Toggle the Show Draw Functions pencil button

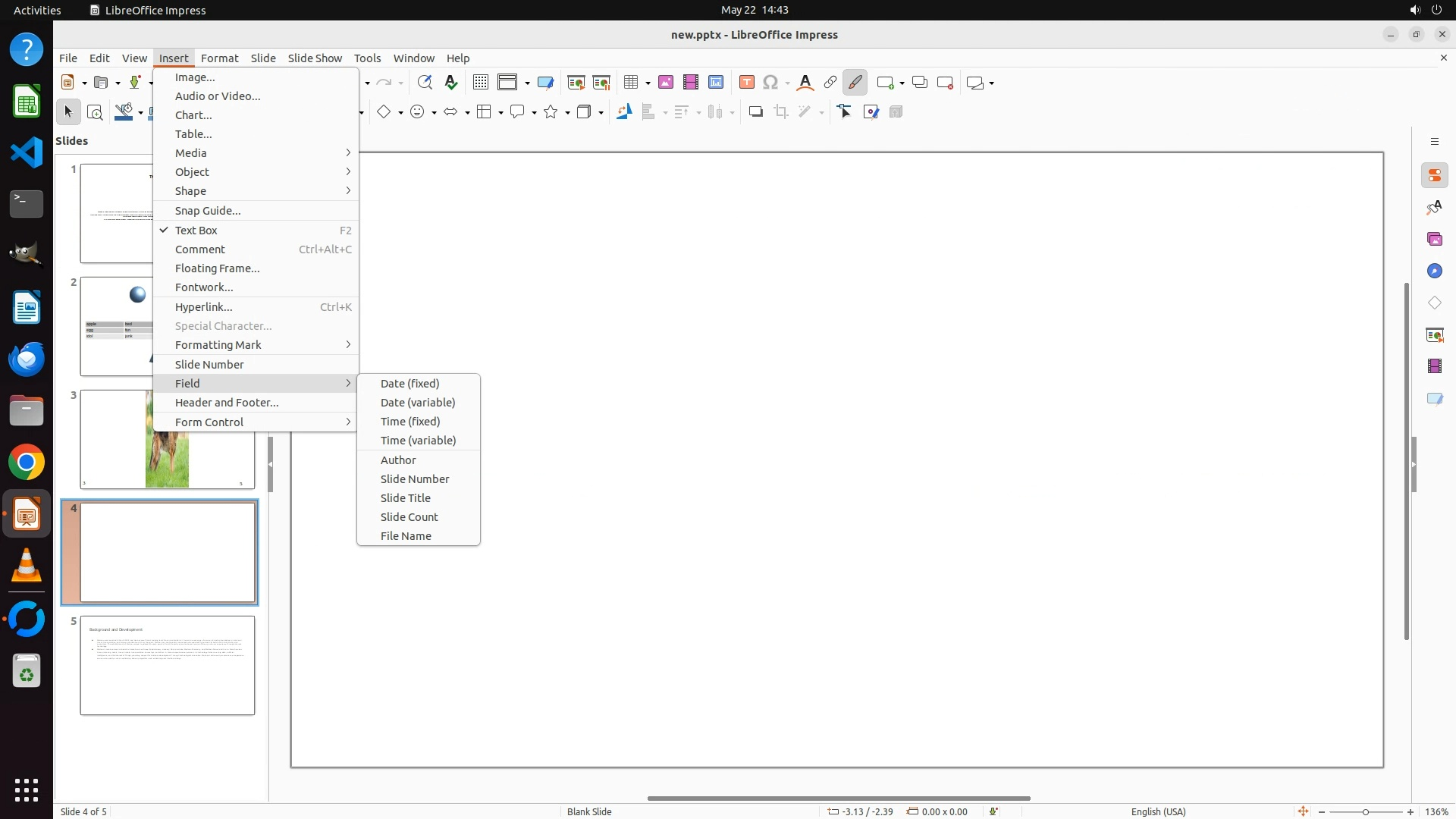[855, 83]
